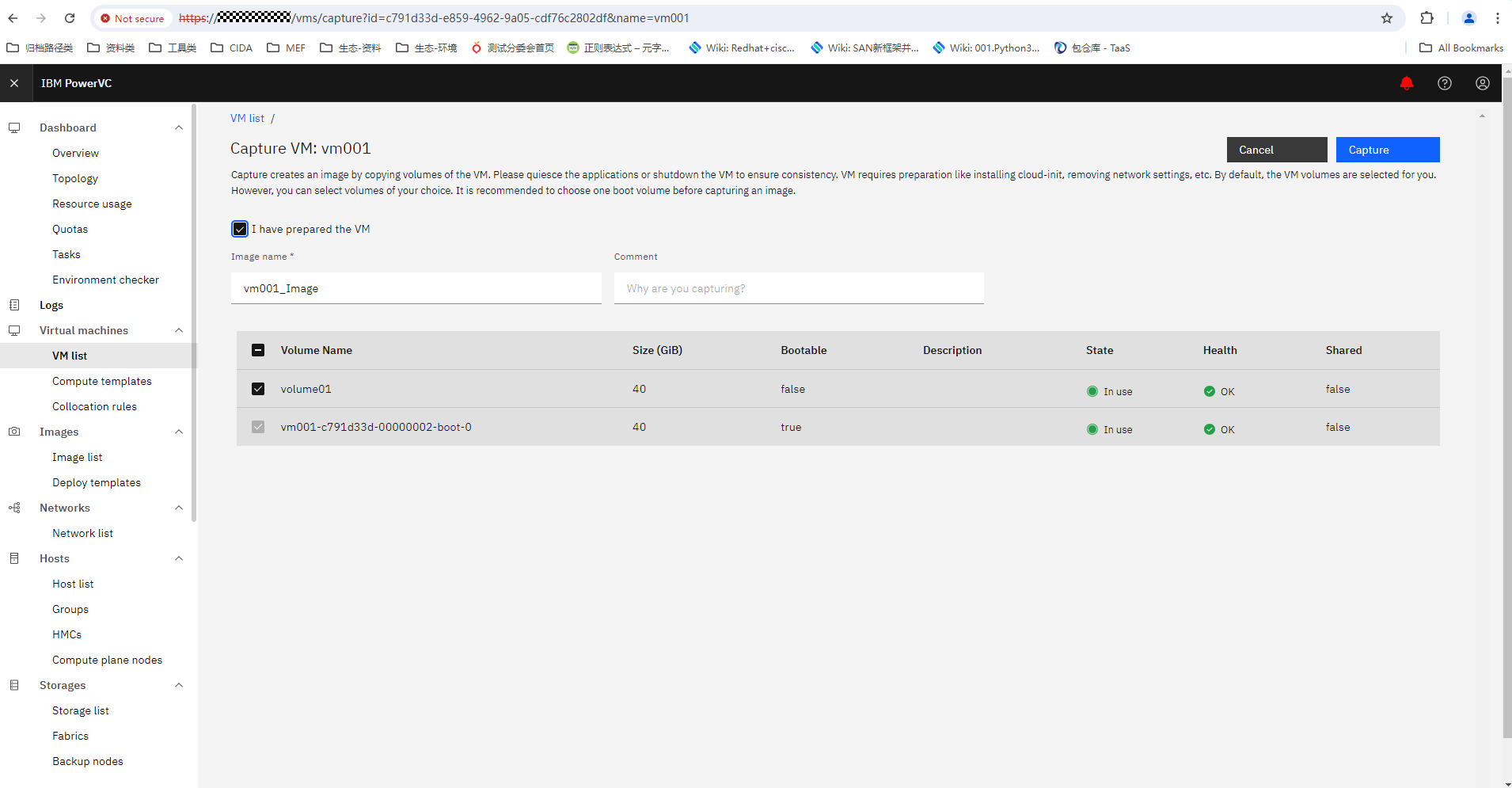Click the Cancel button
Viewport: 1512px width, 788px height.
pos(1277,150)
